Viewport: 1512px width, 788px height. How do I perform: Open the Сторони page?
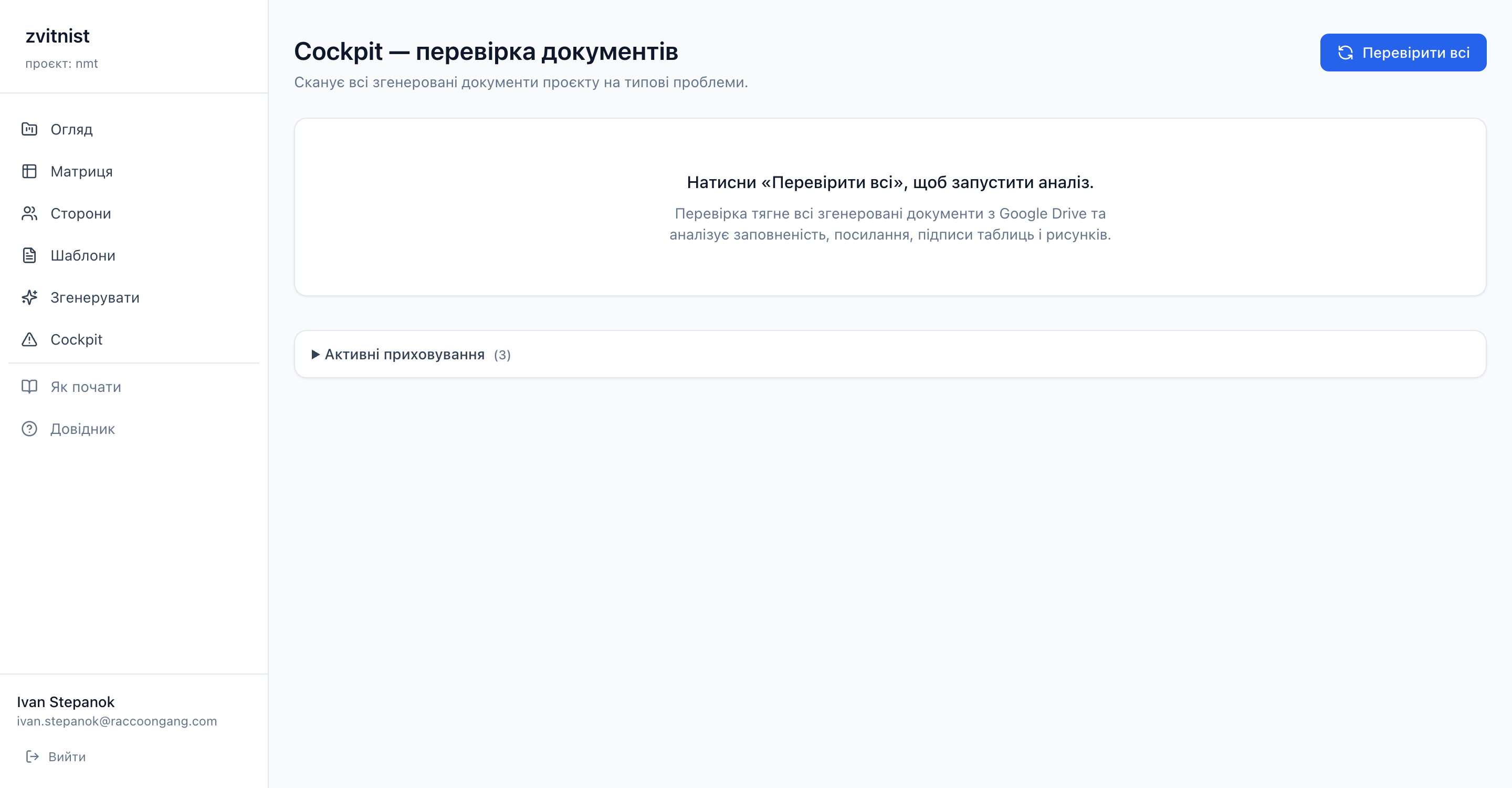(x=134, y=213)
